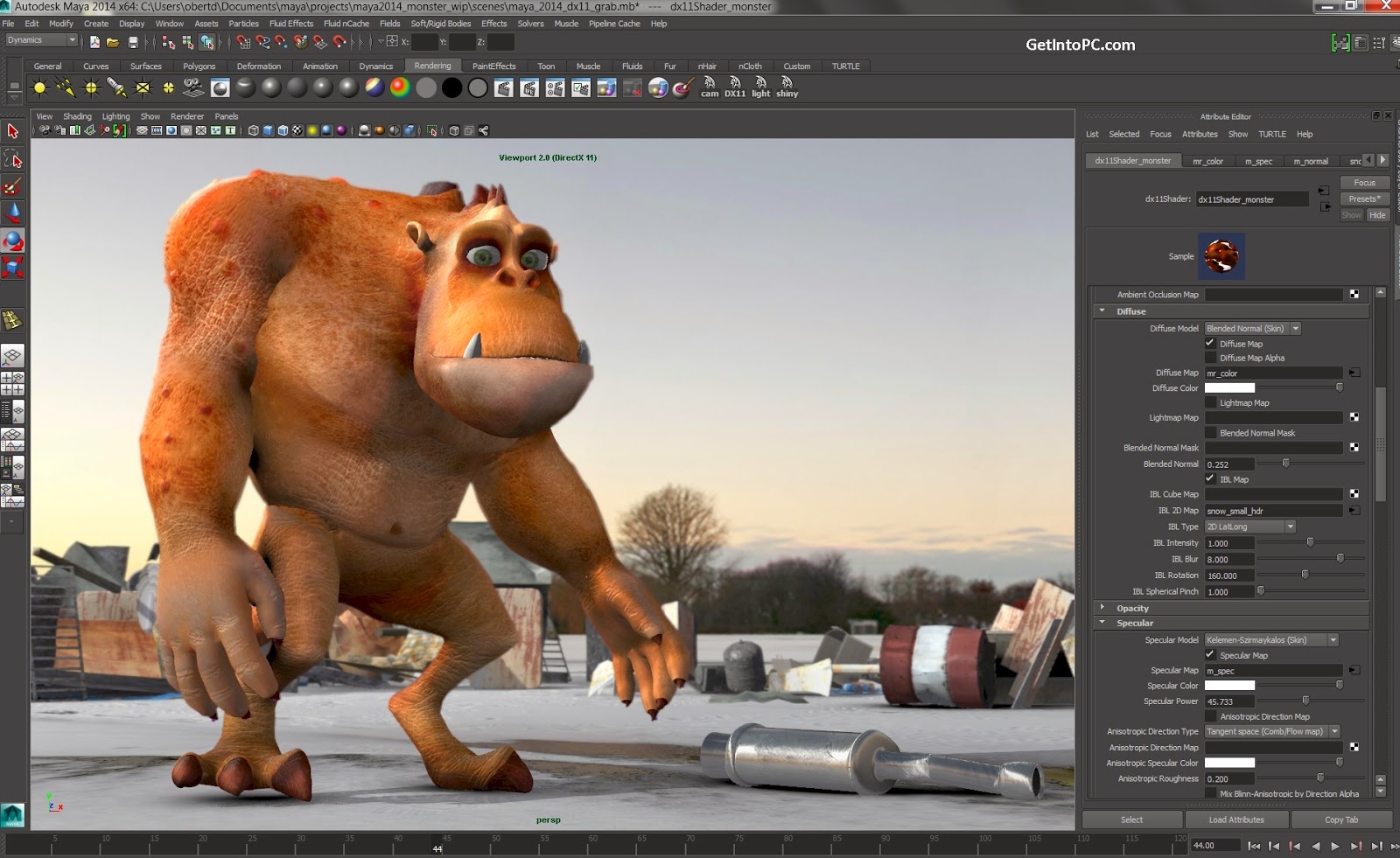Open a scene using the folder icon
The height and width of the screenshot is (858, 1400).
113,41
